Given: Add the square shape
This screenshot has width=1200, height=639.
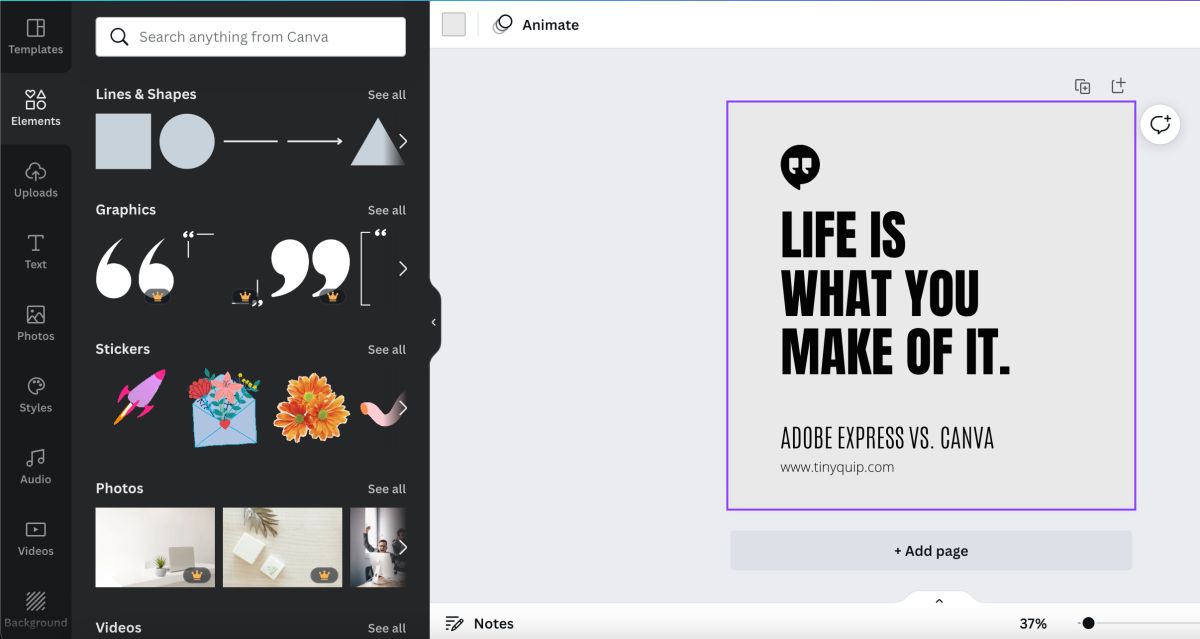Looking at the screenshot, I should pyautogui.click(x=123, y=141).
